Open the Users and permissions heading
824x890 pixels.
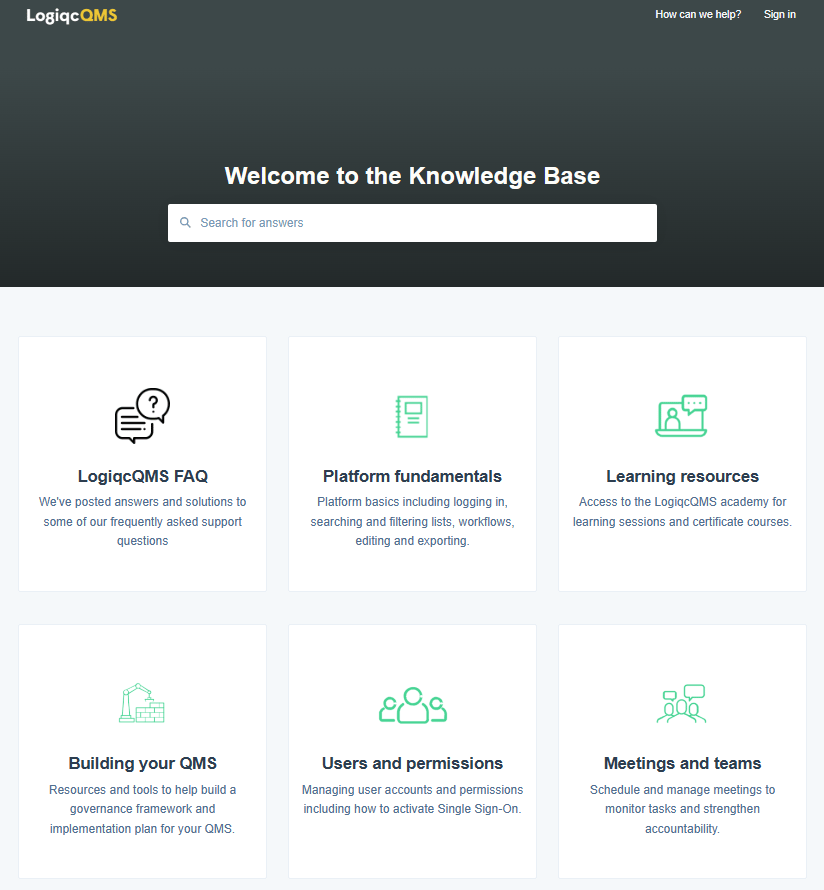(x=412, y=763)
